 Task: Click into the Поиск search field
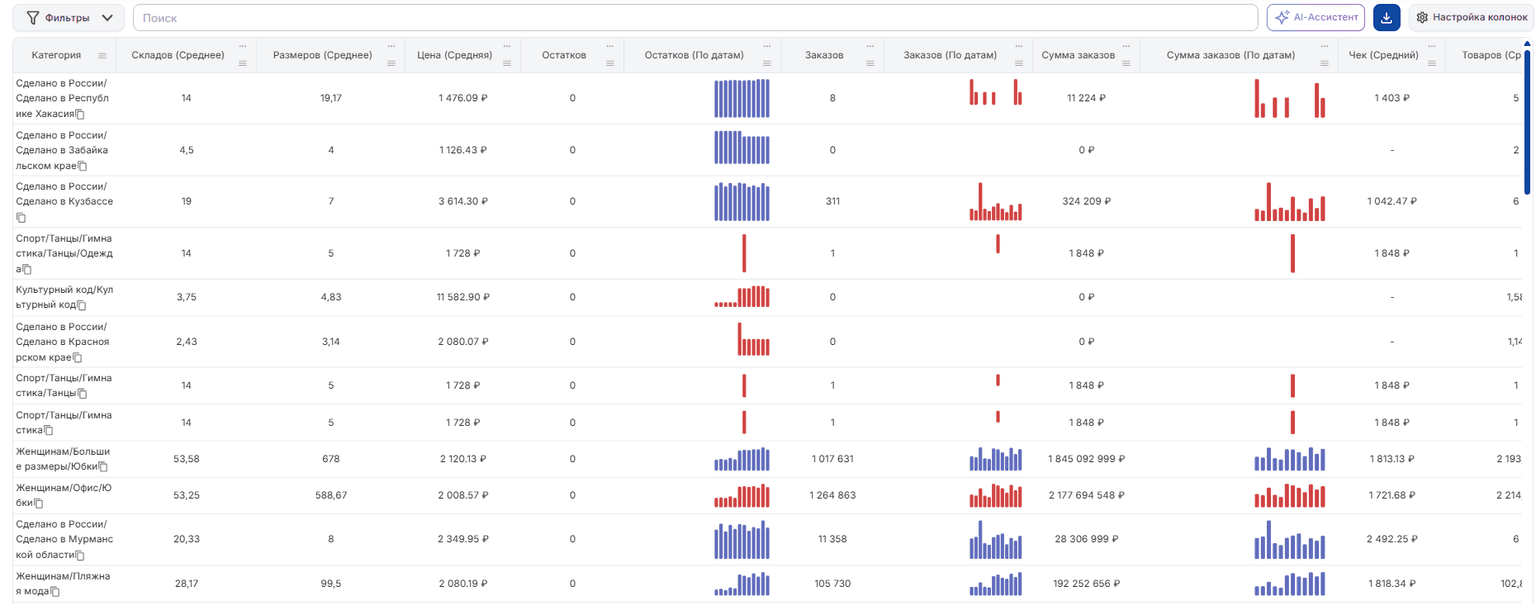pyautogui.click(x=695, y=17)
